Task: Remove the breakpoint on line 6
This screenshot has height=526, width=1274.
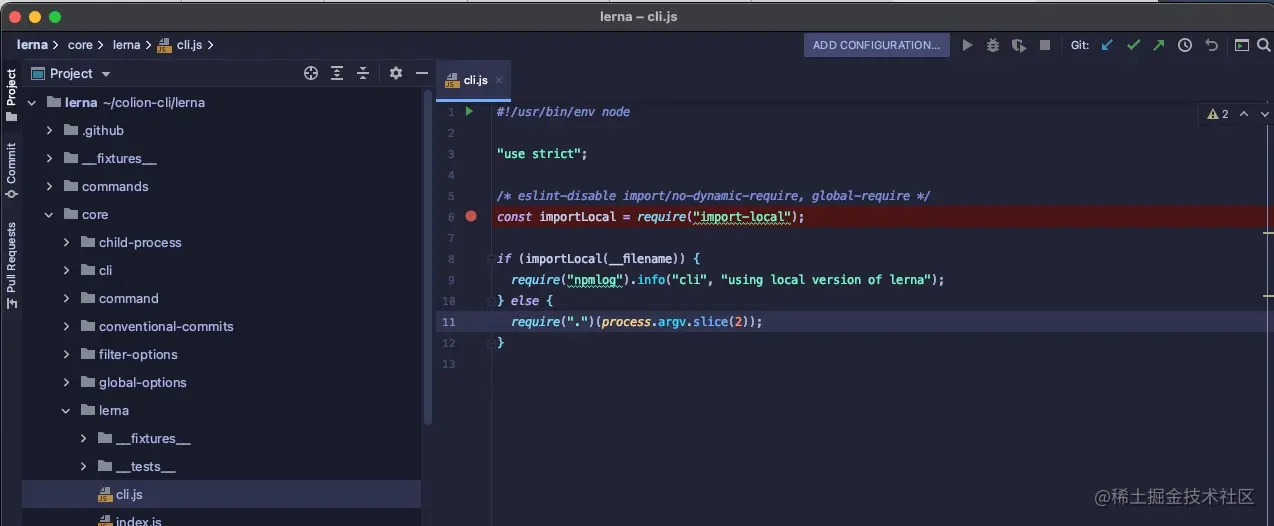Action: [x=471, y=216]
